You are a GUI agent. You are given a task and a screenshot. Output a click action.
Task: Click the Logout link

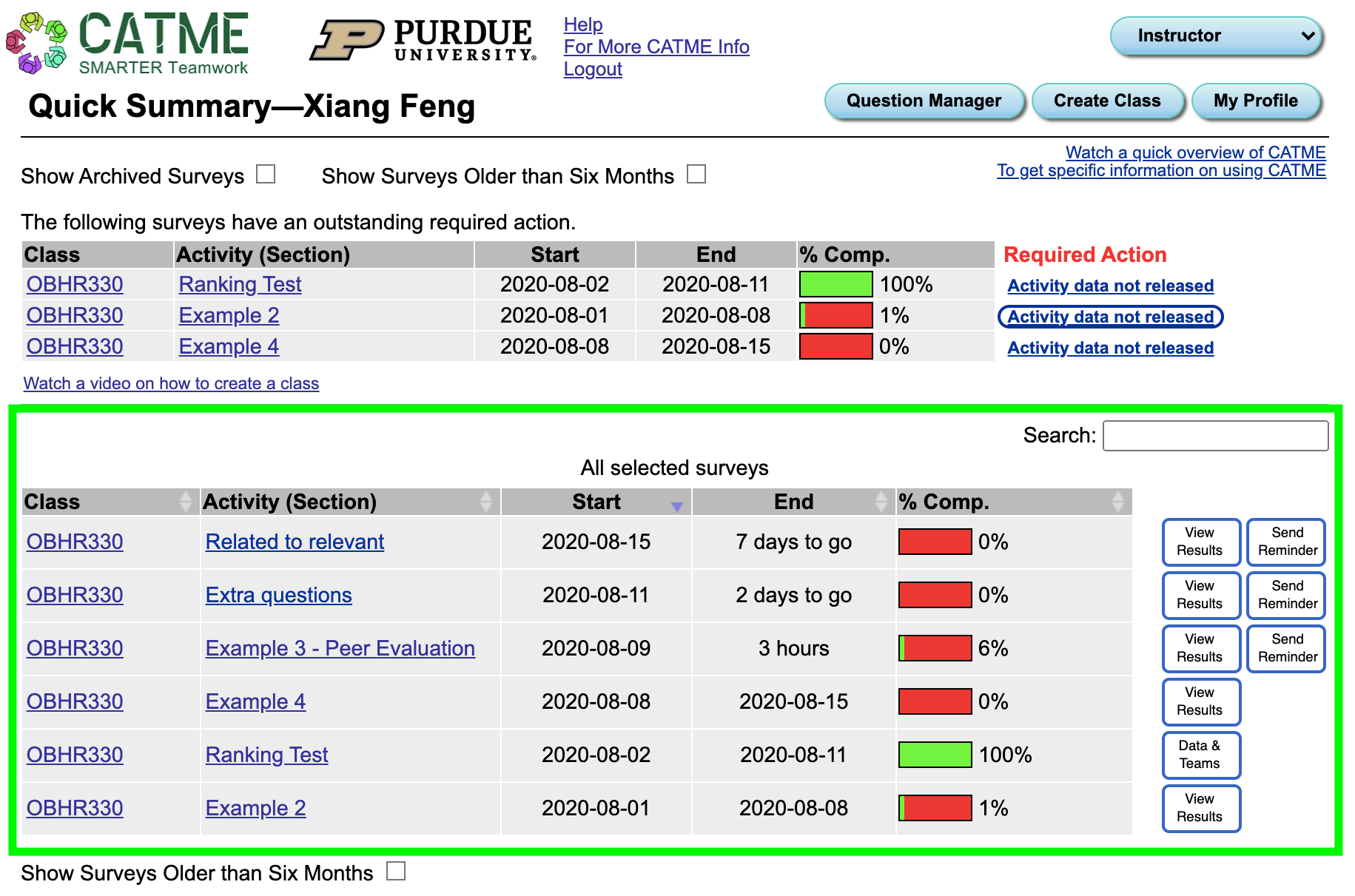coord(592,69)
